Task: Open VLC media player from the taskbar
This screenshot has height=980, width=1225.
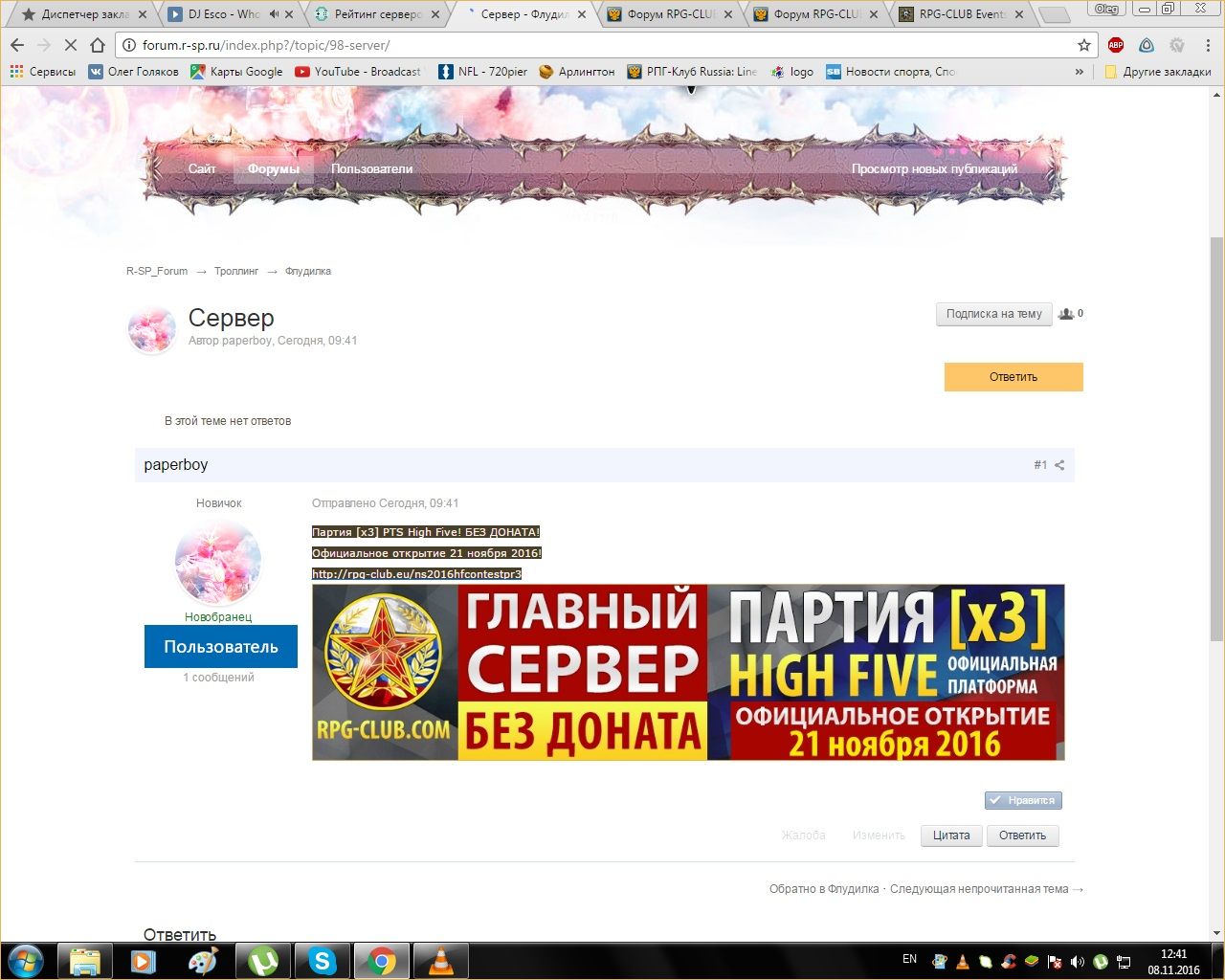Action: (440, 960)
